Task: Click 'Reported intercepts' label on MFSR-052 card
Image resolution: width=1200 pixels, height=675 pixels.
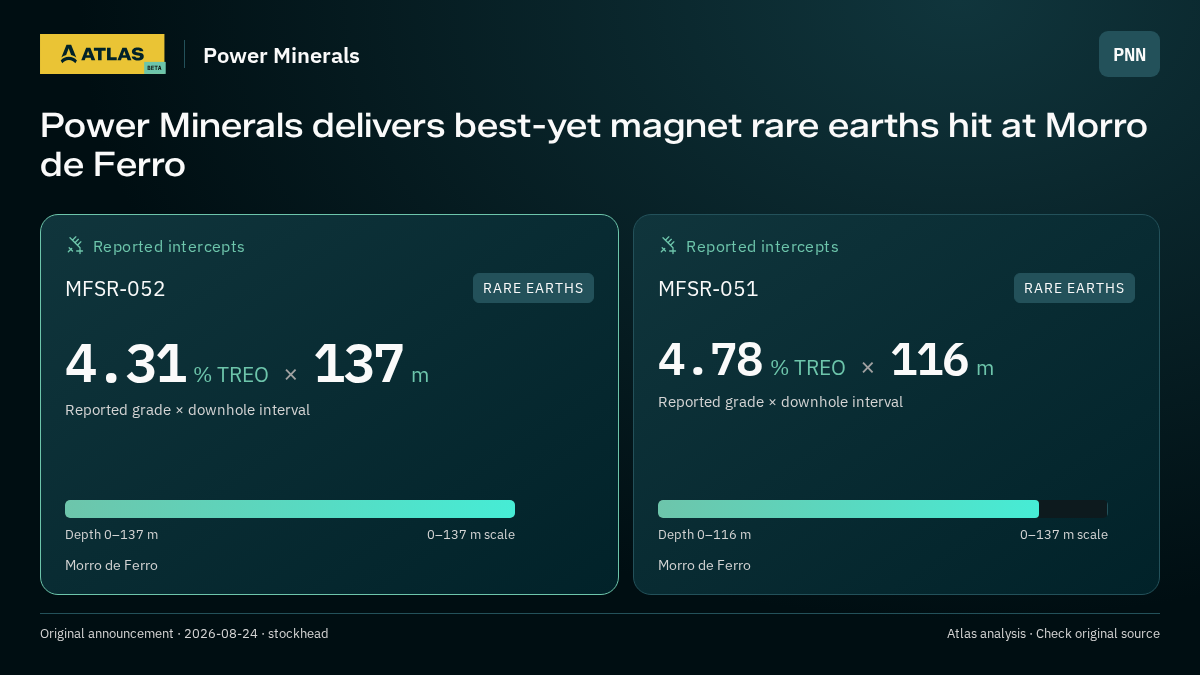Action: (x=169, y=247)
